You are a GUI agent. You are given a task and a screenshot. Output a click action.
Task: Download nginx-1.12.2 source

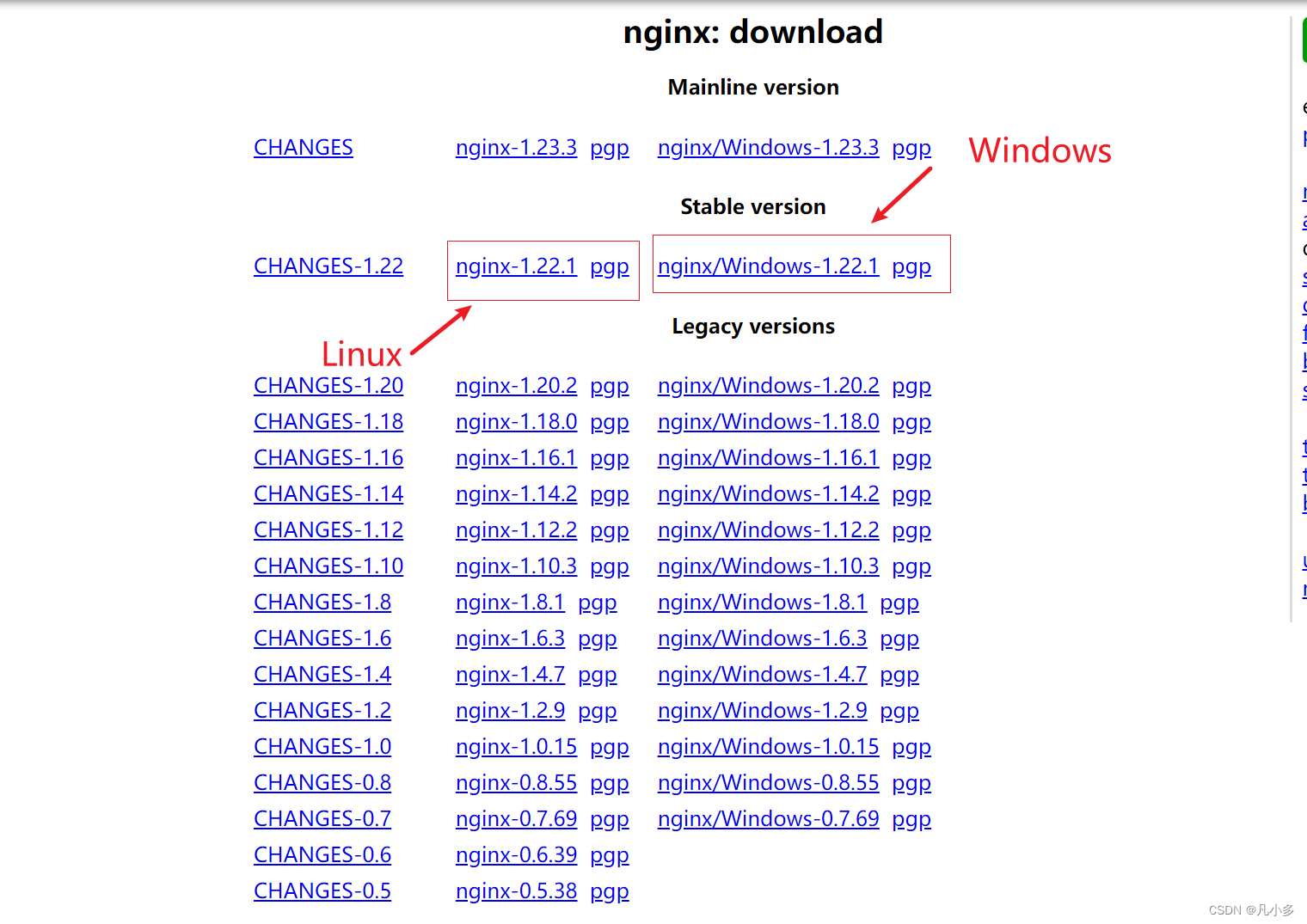[x=516, y=530]
